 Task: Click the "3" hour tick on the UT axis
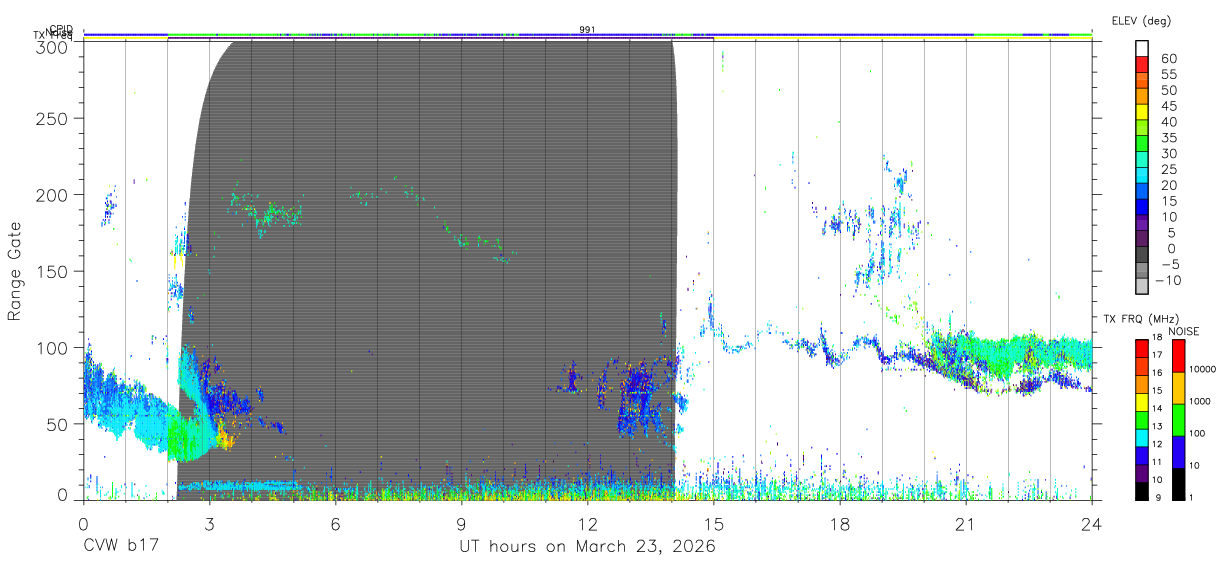pyautogui.click(x=209, y=524)
